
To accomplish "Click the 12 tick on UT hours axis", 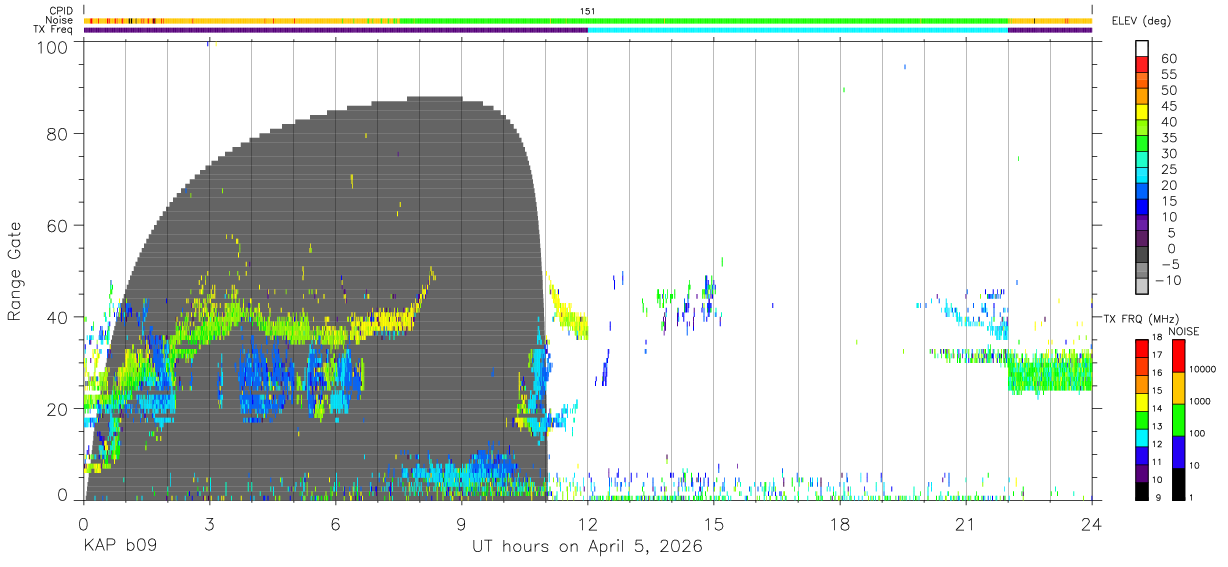I will tap(588, 523).
